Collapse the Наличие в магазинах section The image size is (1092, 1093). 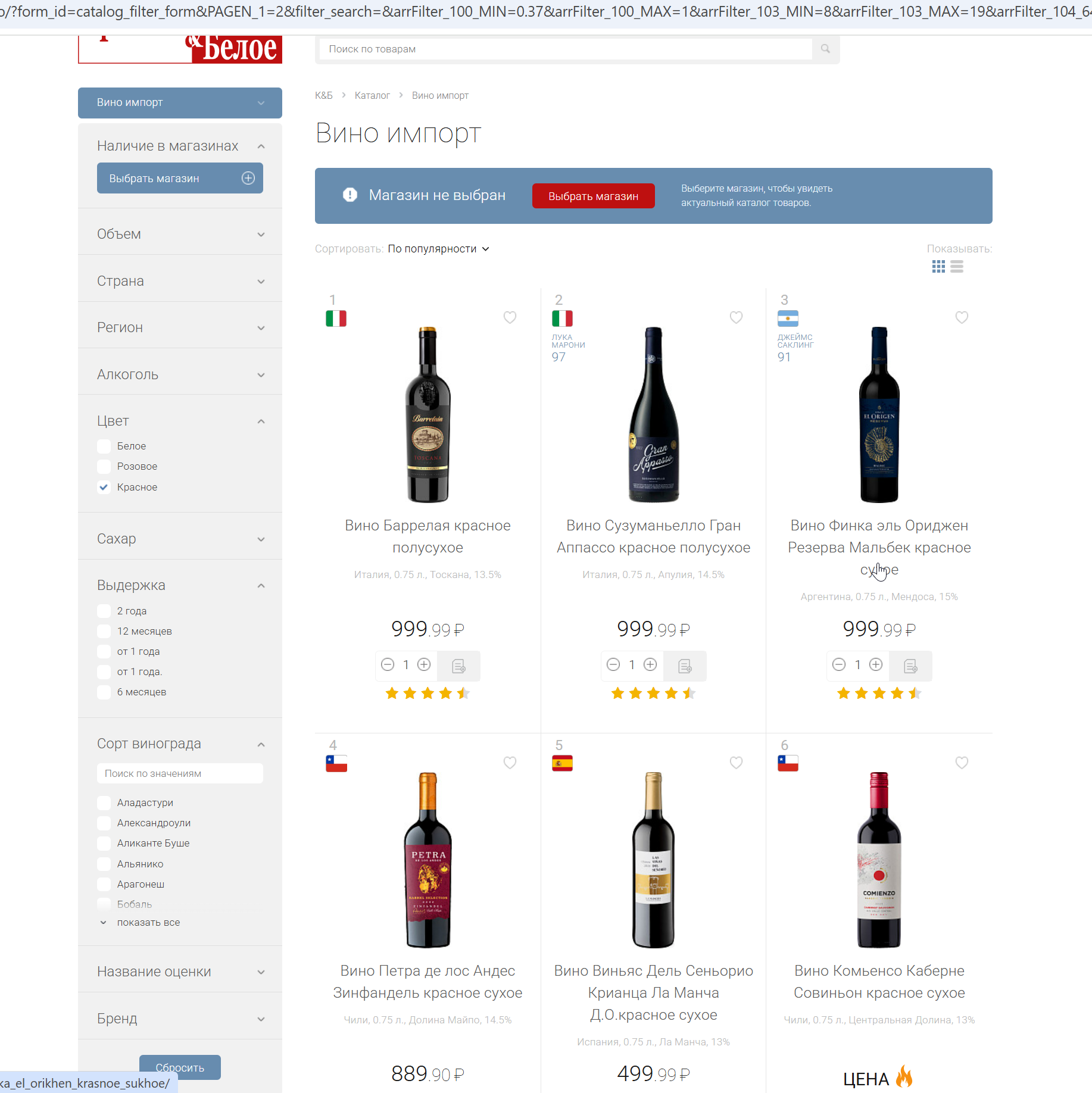point(180,146)
